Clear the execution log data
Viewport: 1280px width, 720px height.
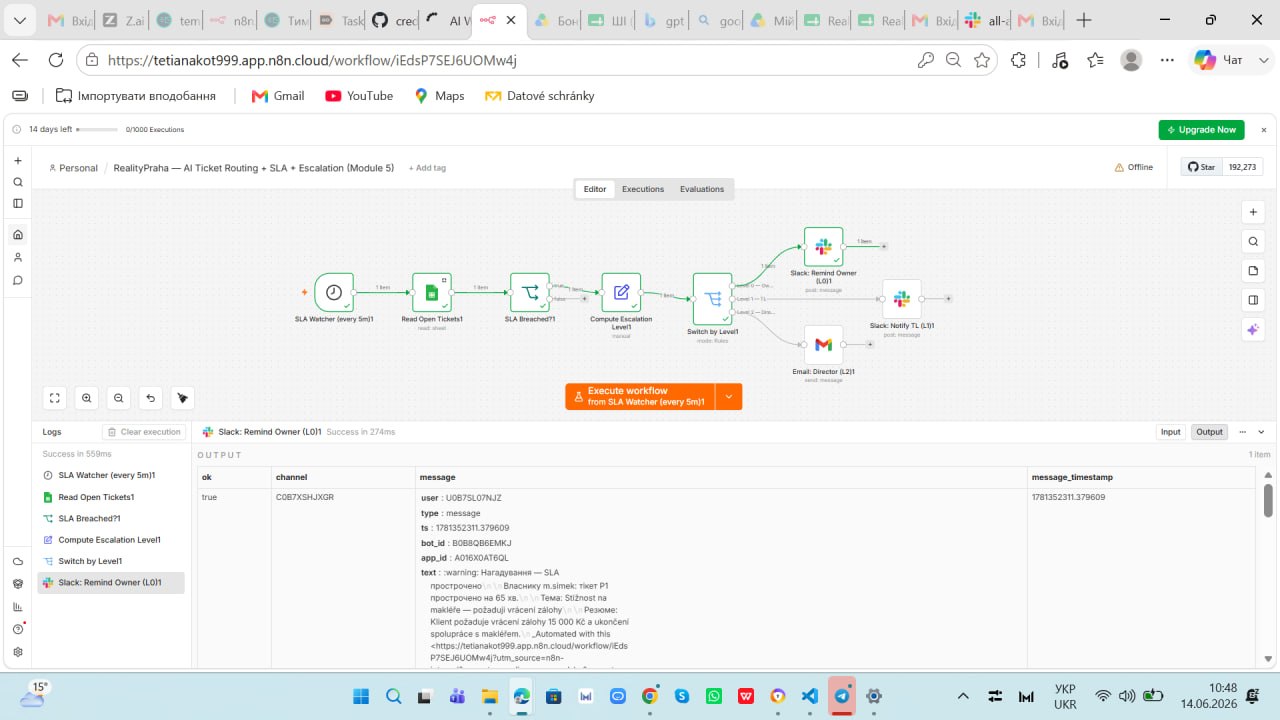coord(144,432)
